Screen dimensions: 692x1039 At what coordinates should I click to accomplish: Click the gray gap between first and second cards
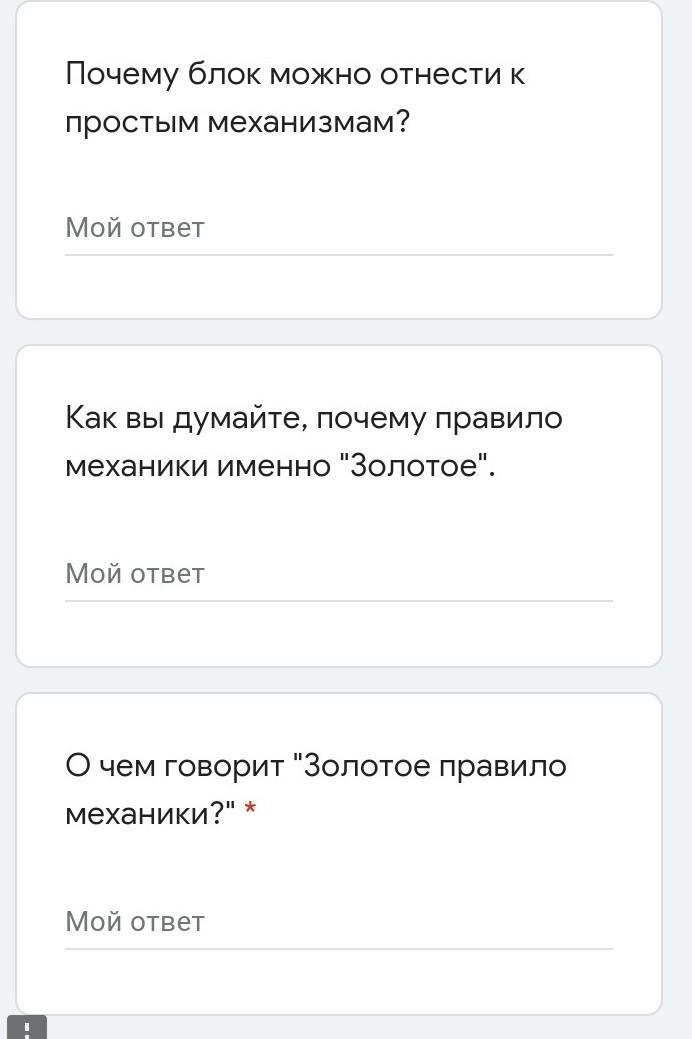pyautogui.click(x=339, y=332)
